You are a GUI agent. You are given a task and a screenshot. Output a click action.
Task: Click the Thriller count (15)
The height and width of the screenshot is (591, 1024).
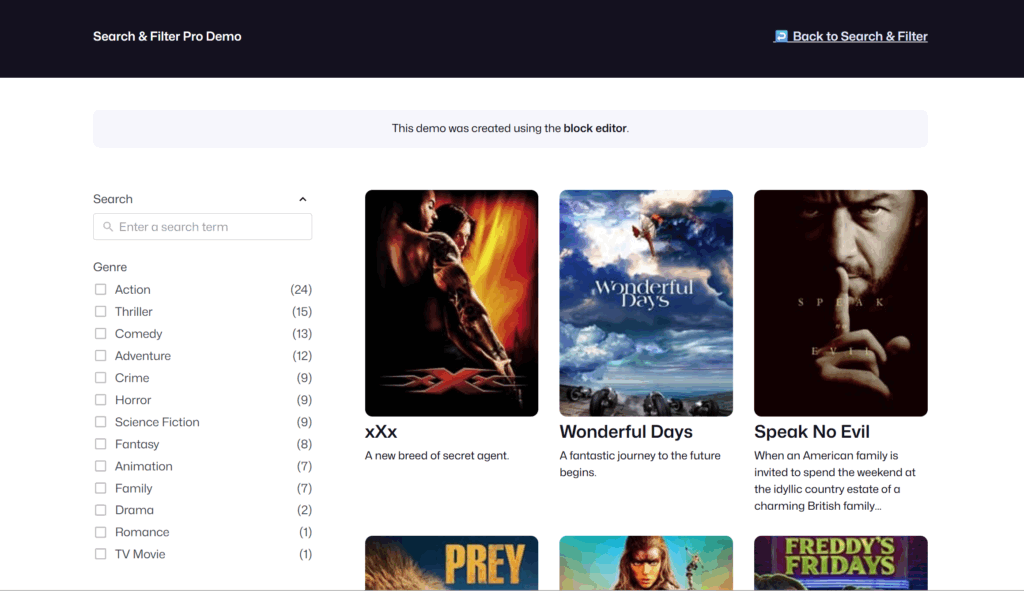[302, 311]
